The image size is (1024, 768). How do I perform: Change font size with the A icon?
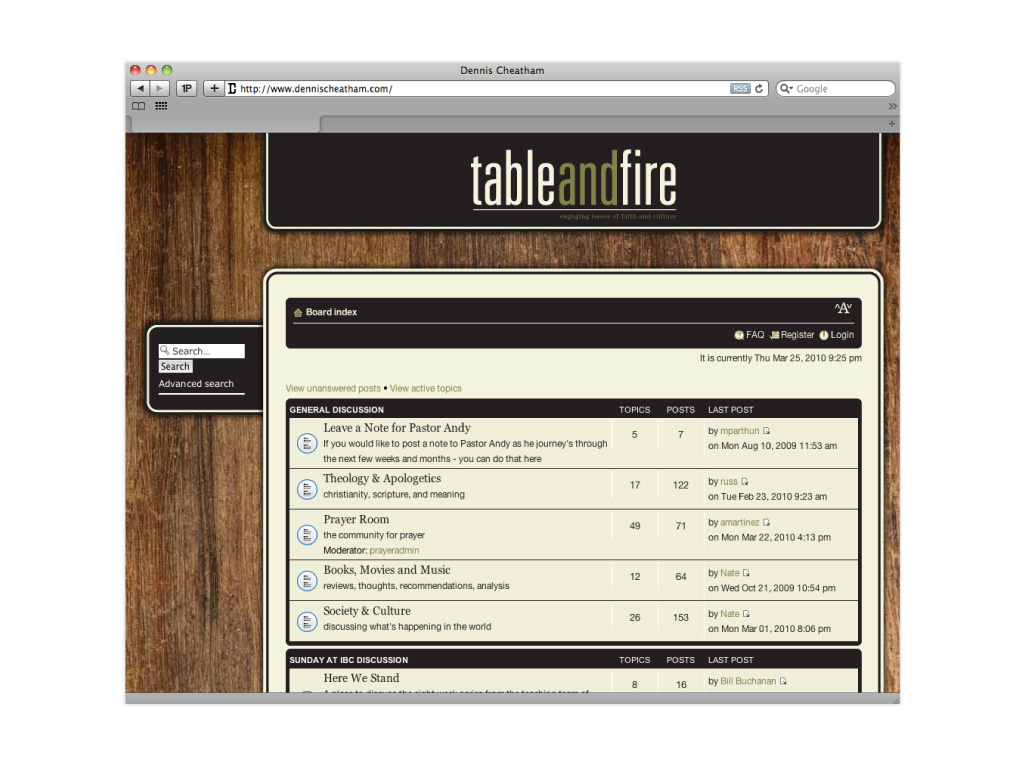pyautogui.click(x=843, y=308)
